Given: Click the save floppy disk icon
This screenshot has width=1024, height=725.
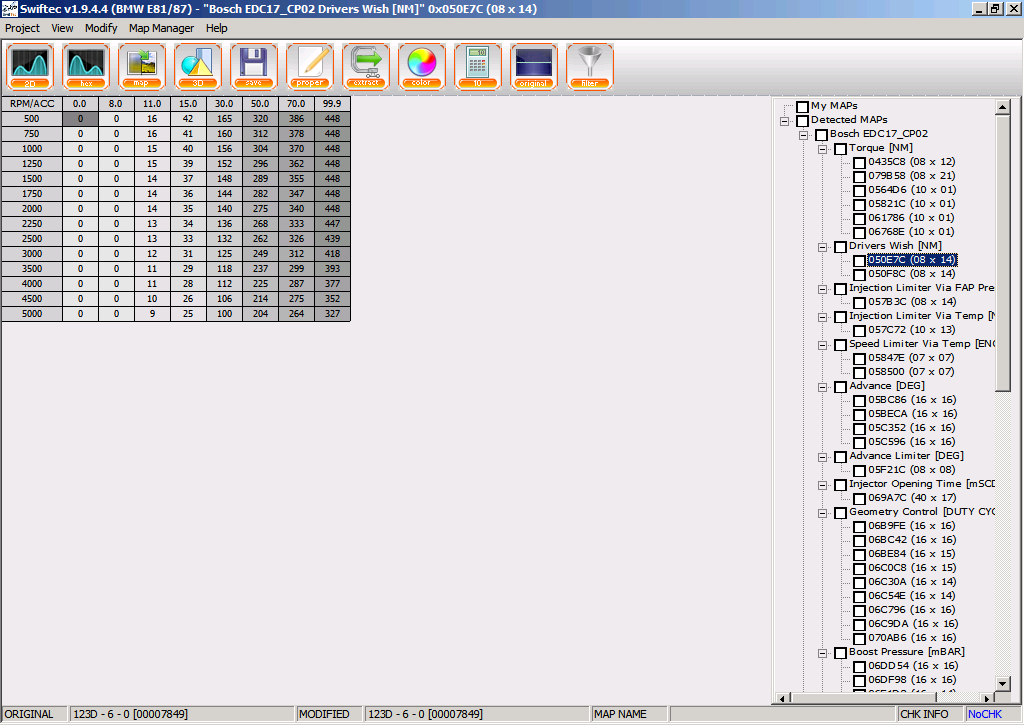Looking at the screenshot, I should tap(254, 66).
